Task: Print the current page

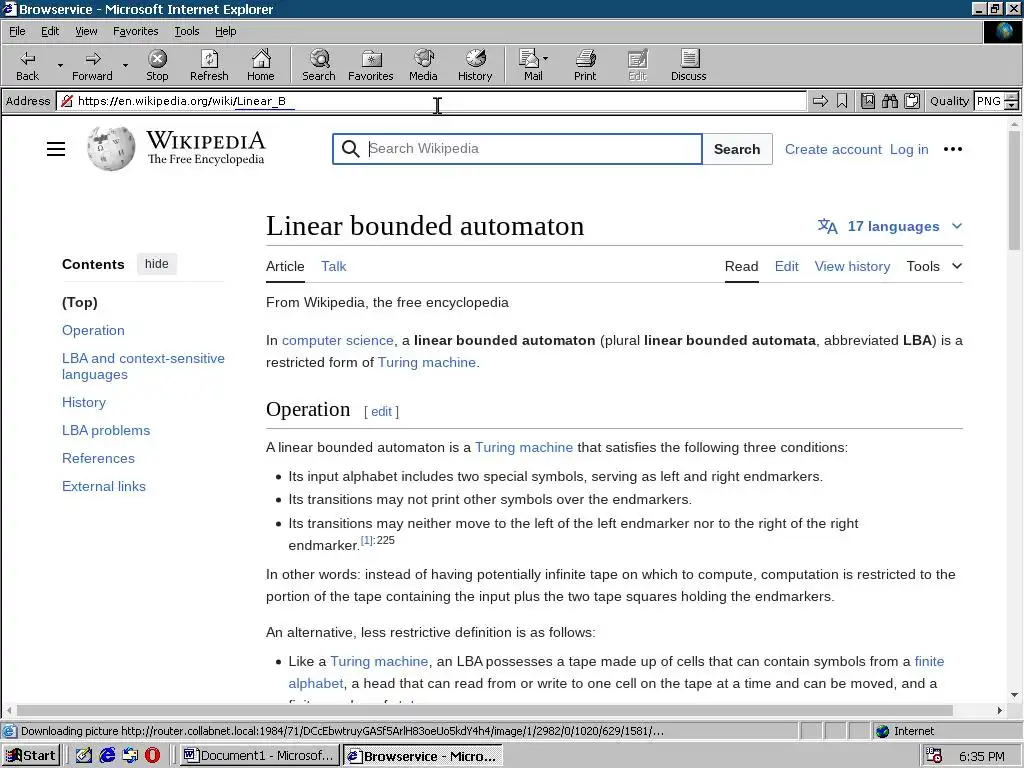Action: click(585, 65)
